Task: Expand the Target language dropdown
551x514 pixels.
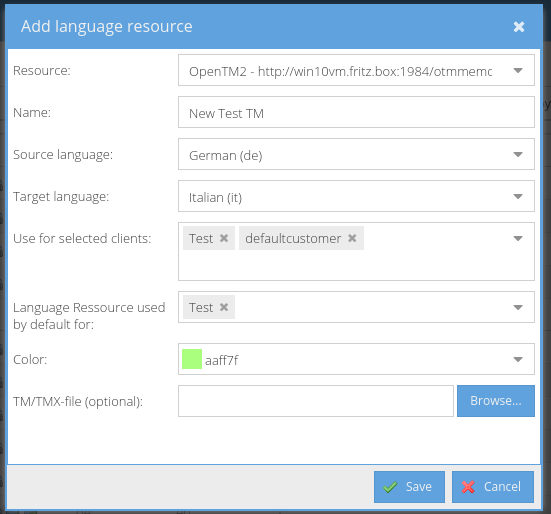Action: (x=518, y=196)
